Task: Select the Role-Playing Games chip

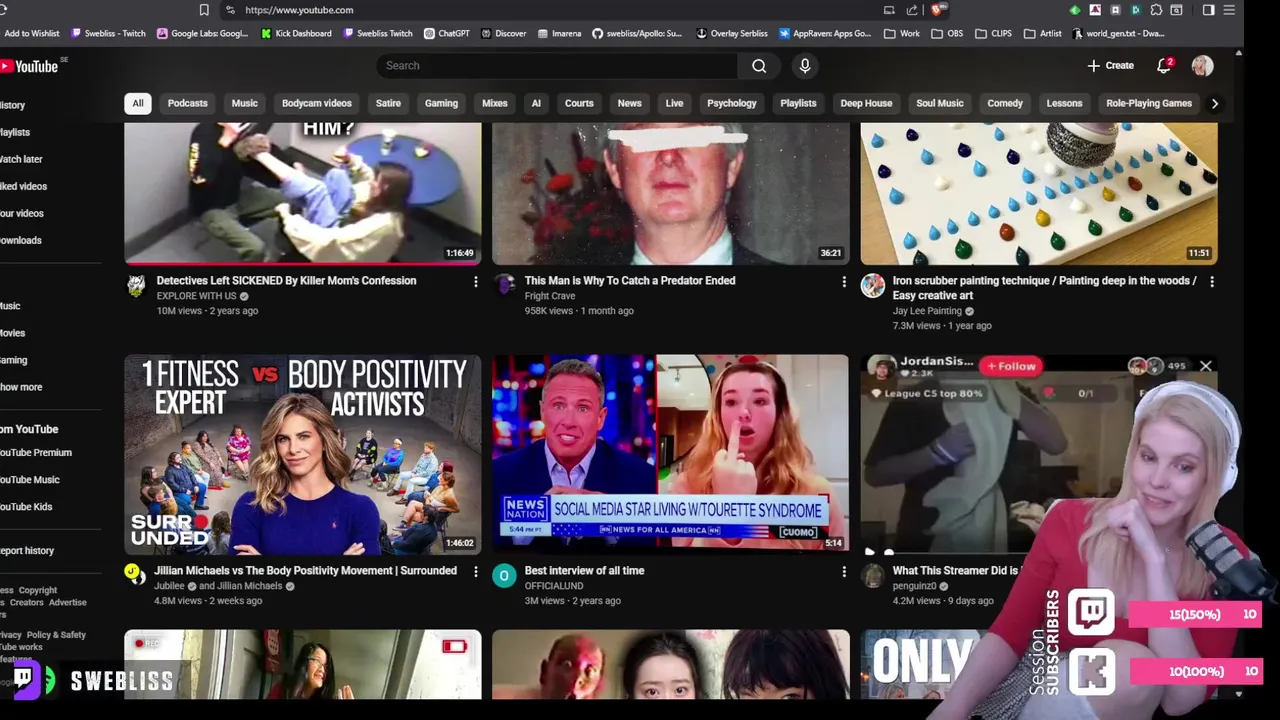Action: tap(1149, 103)
